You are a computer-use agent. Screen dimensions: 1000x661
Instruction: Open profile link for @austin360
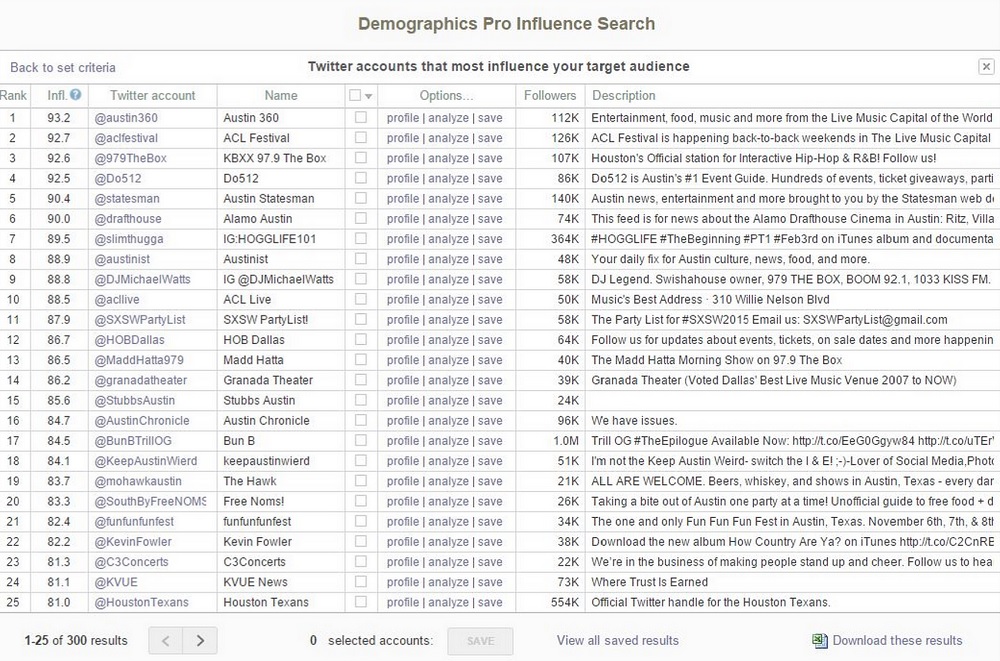click(x=402, y=118)
